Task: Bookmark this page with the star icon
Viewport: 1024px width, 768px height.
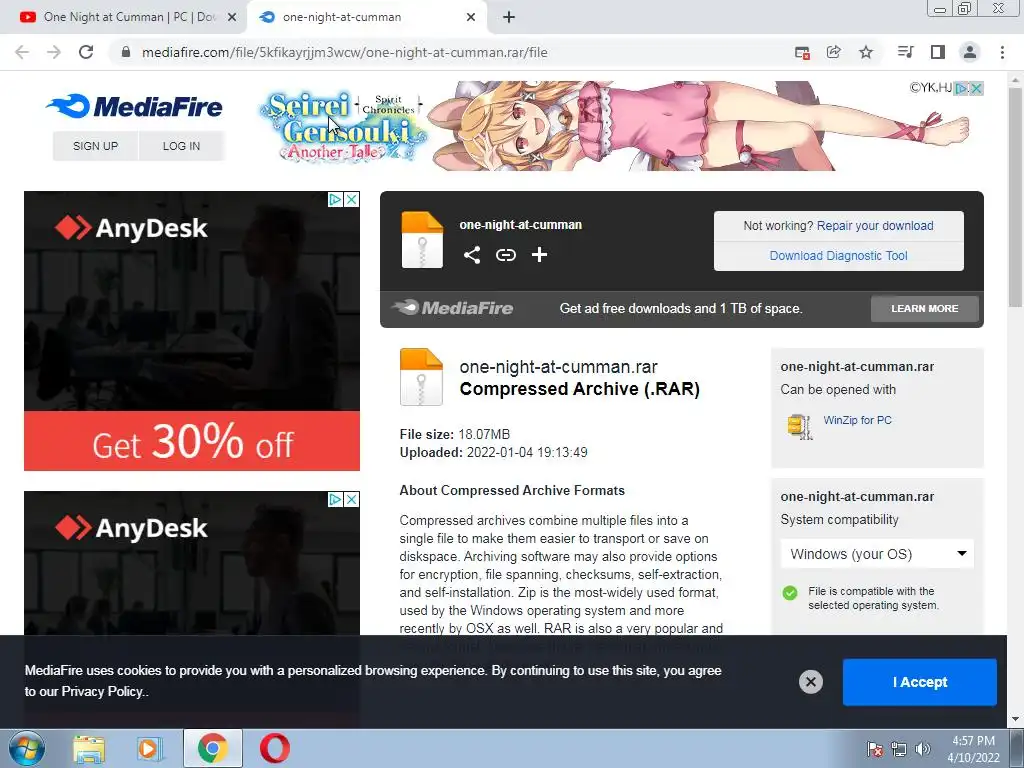Action: click(x=866, y=52)
